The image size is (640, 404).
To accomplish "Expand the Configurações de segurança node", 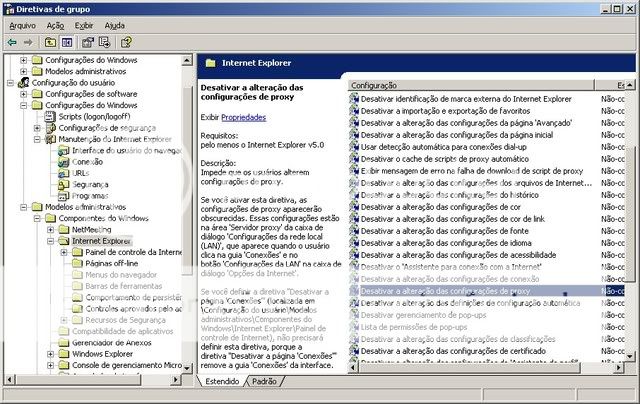I will (37, 128).
